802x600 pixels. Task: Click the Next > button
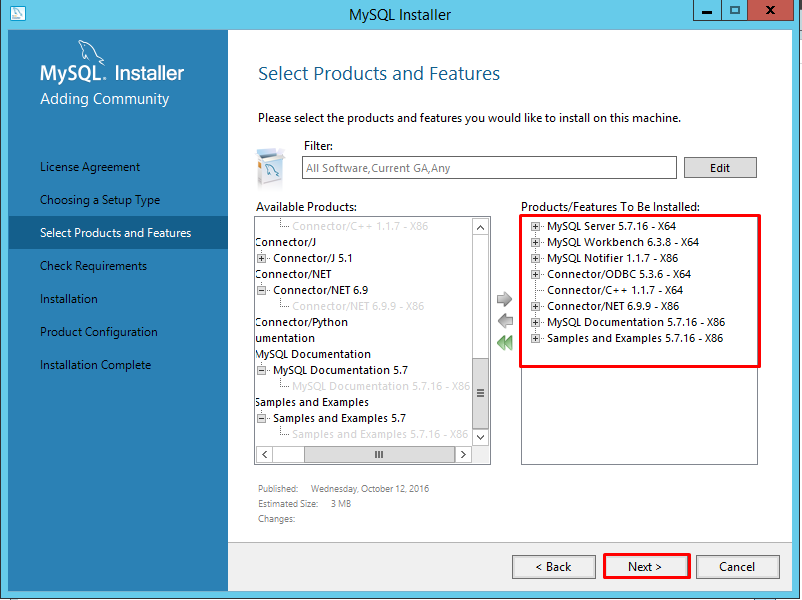(x=646, y=567)
